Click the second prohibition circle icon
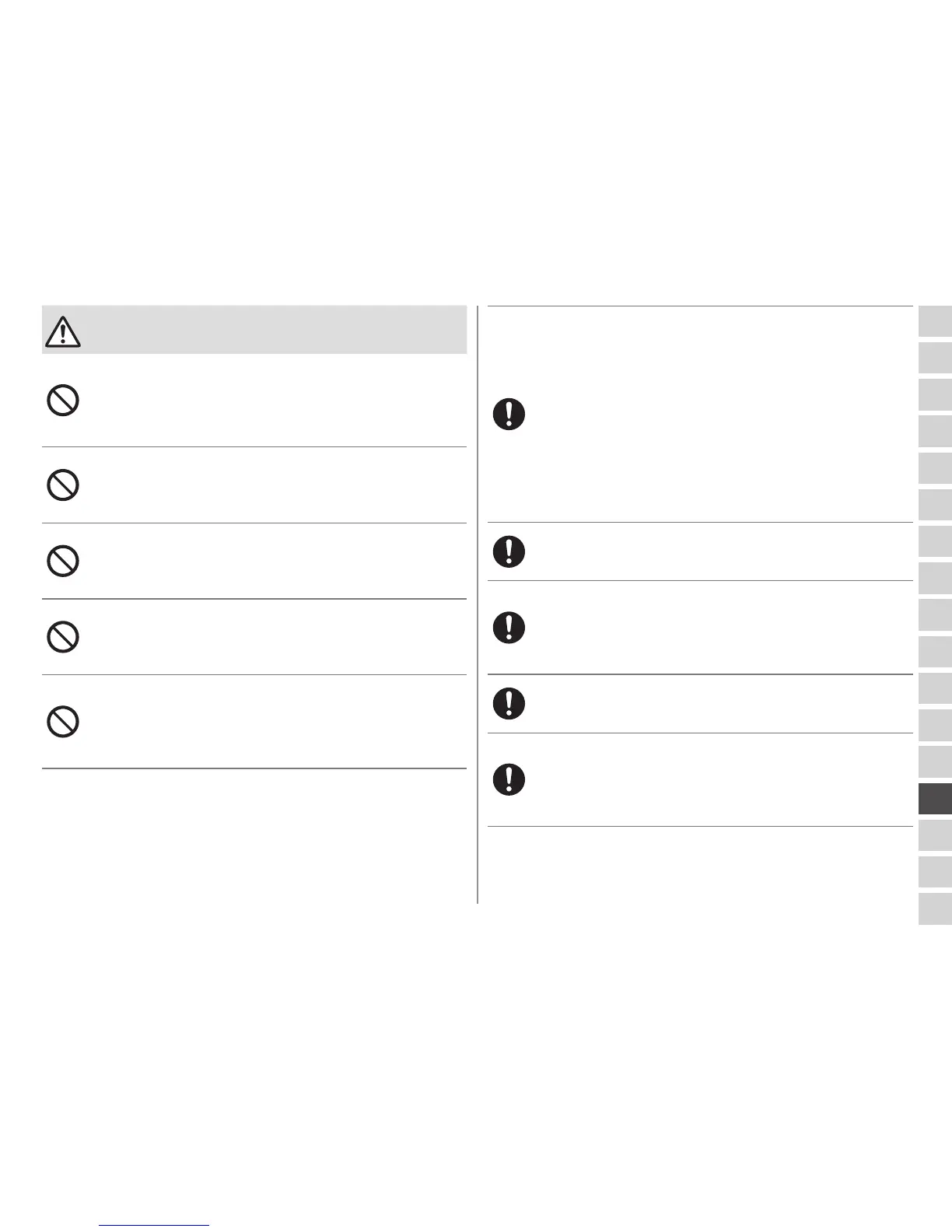The height and width of the screenshot is (1232, 952). pyautogui.click(x=63, y=486)
